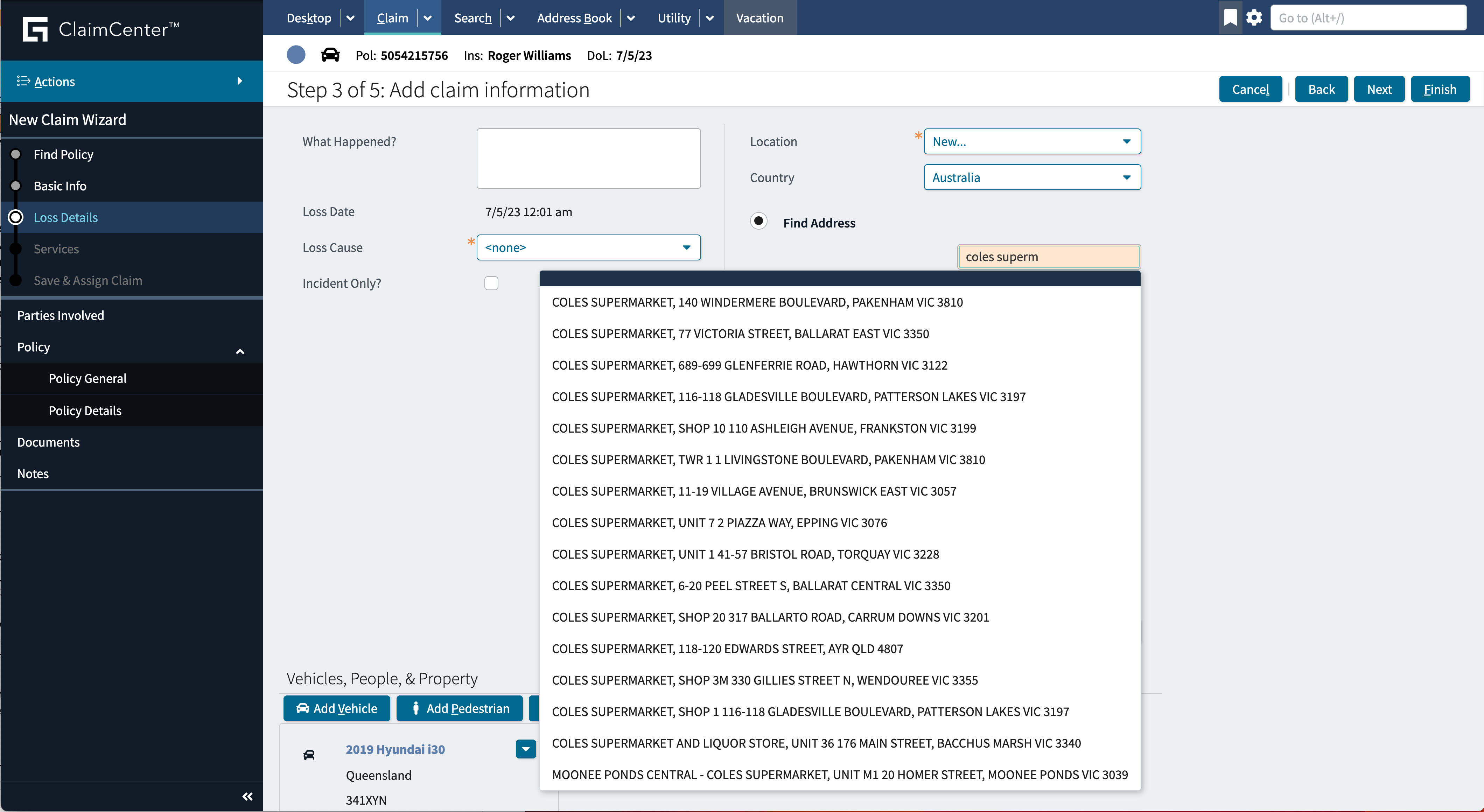Open the settings gear icon
Viewport: 1484px width, 812px height.
tap(1254, 17)
